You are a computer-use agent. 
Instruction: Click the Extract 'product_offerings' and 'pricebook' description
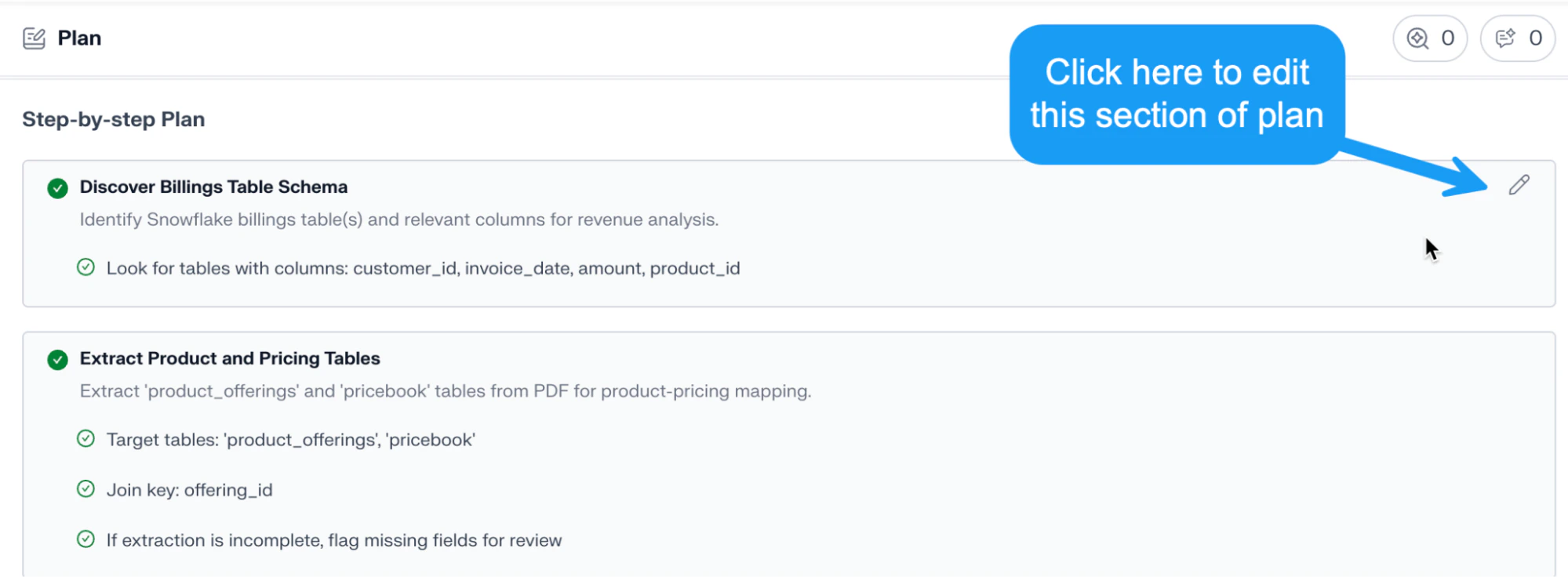445,391
